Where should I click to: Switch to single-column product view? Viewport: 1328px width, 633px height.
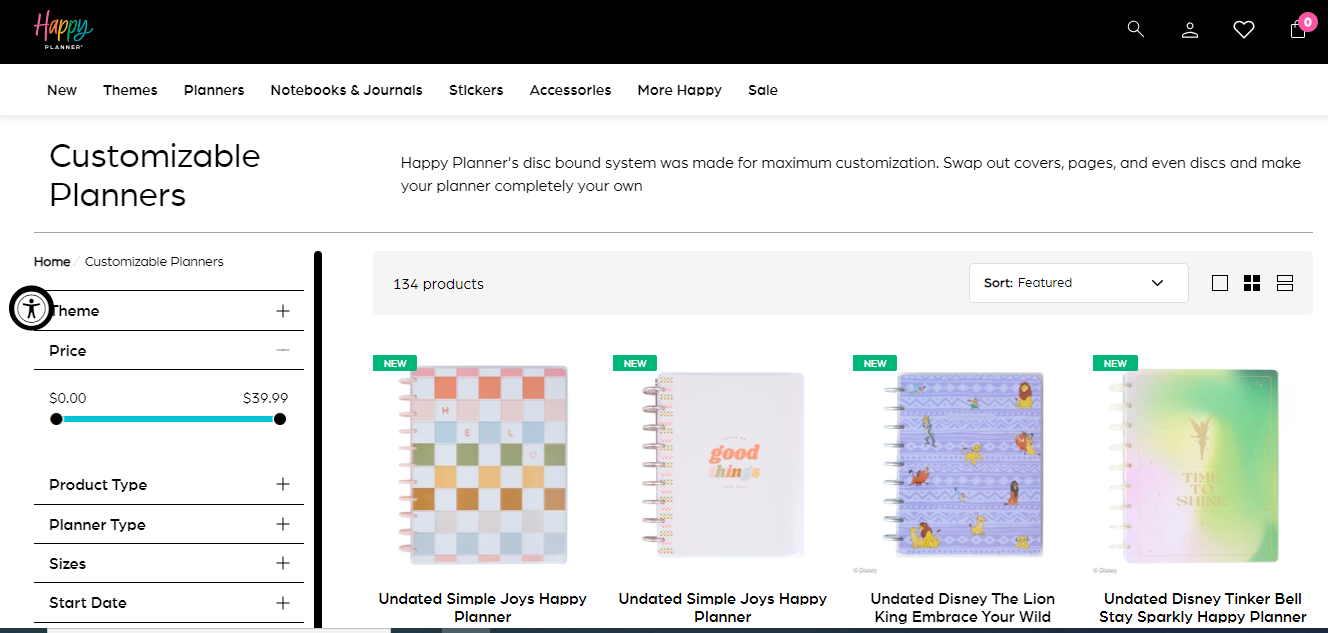1219,282
